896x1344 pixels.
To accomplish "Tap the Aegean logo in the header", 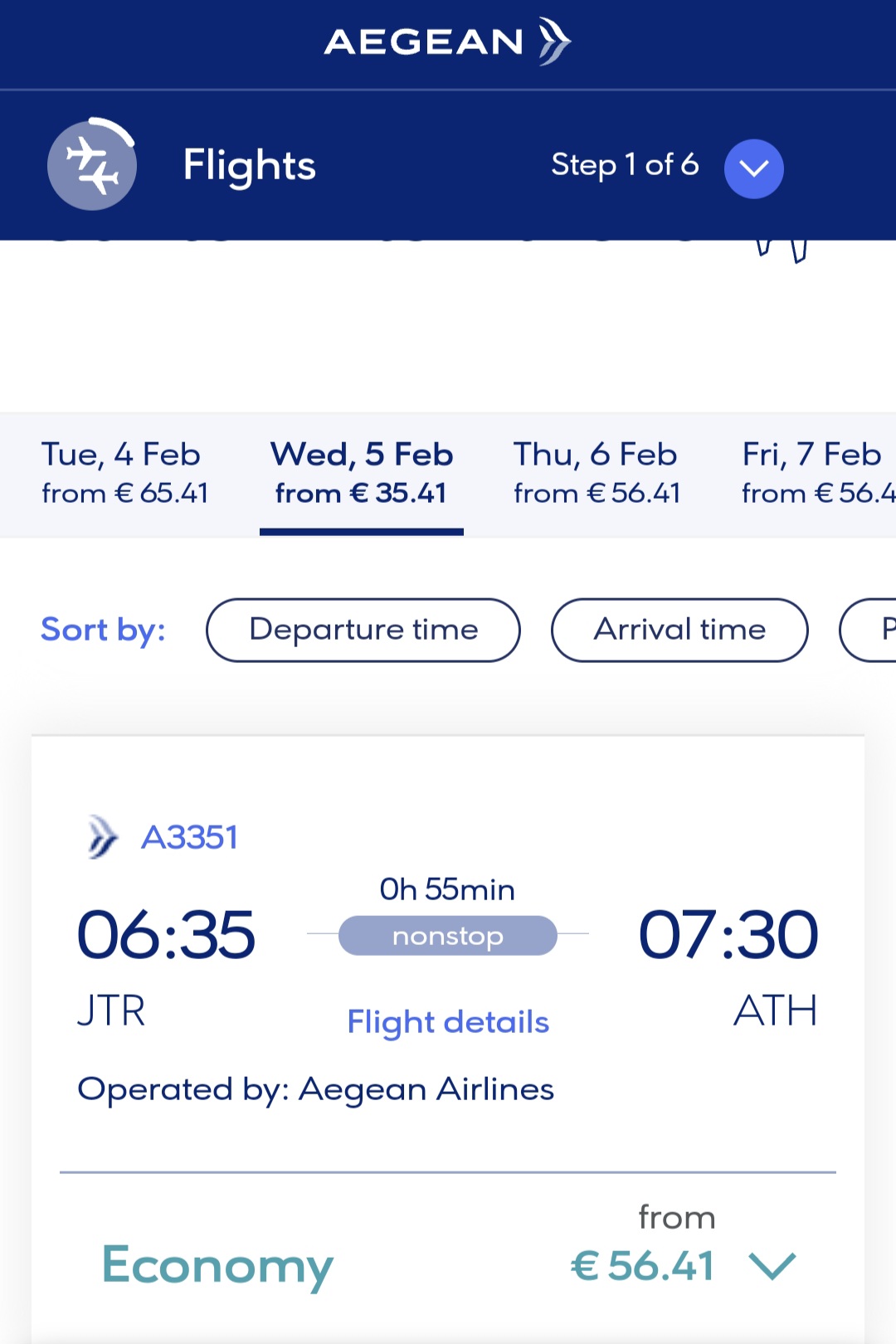I will [x=447, y=41].
